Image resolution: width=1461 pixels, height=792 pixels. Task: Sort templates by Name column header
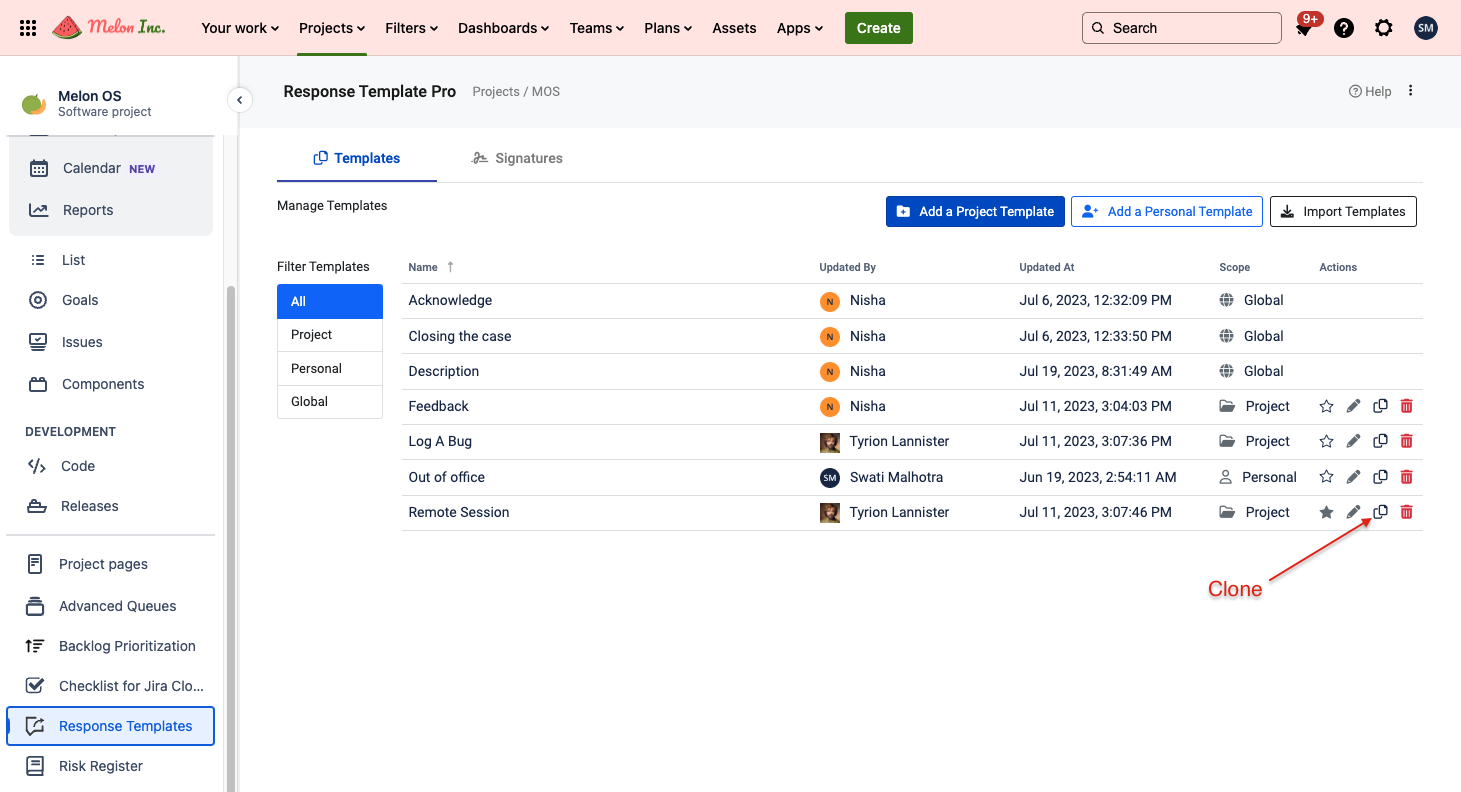pyautogui.click(x=424, y=267)
